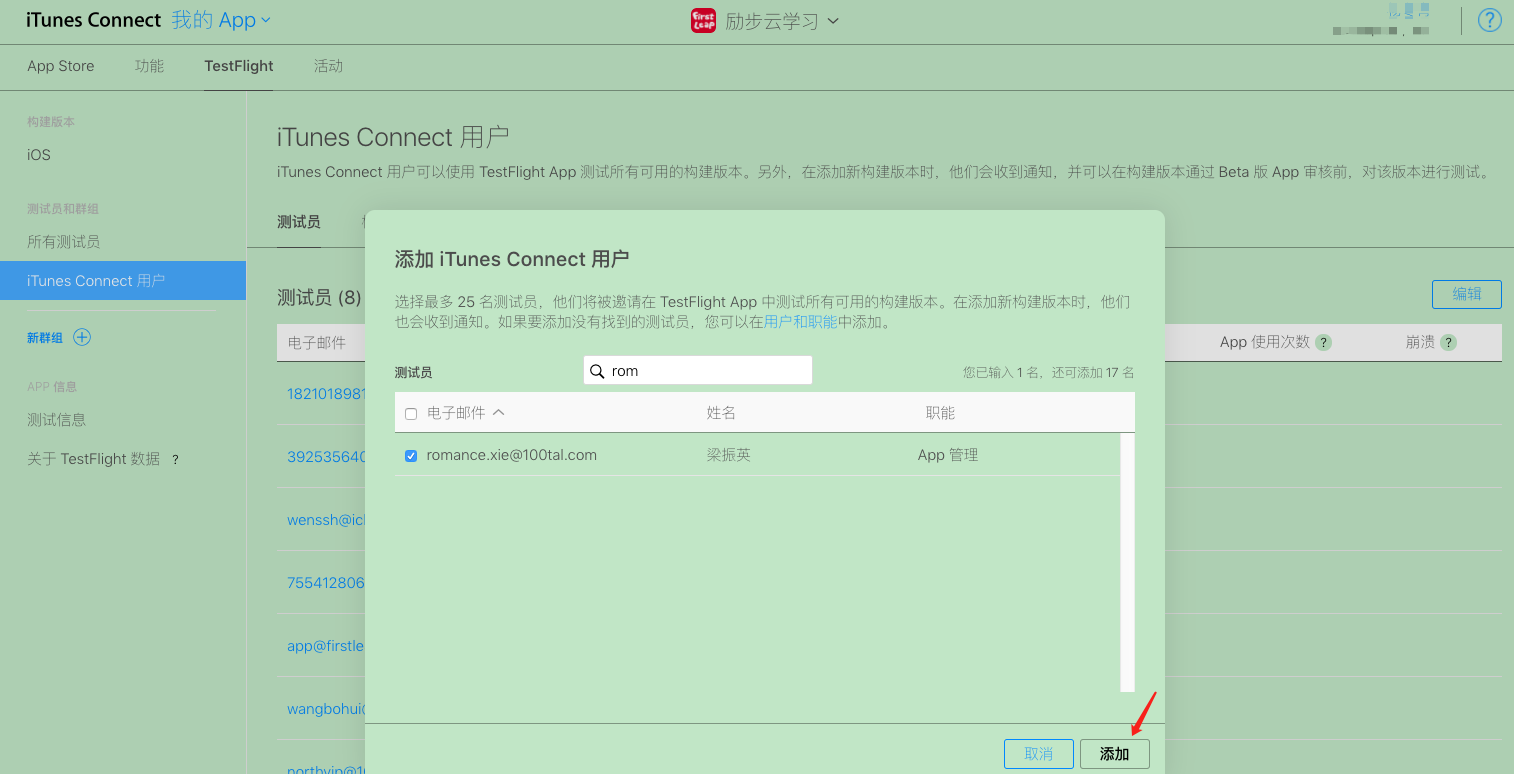Click the sort chevron on 电子邮件 column
The height and width of the screenshot is (774, 1514).
pyautogui.click(x=498, y=412)
